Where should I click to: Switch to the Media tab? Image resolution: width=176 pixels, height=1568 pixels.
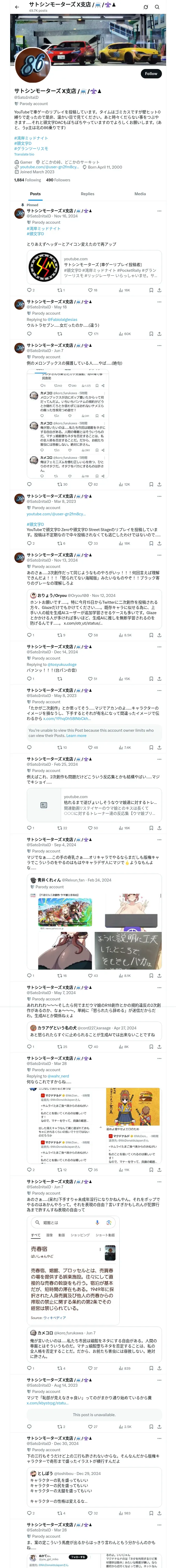[x=140, y=194]
